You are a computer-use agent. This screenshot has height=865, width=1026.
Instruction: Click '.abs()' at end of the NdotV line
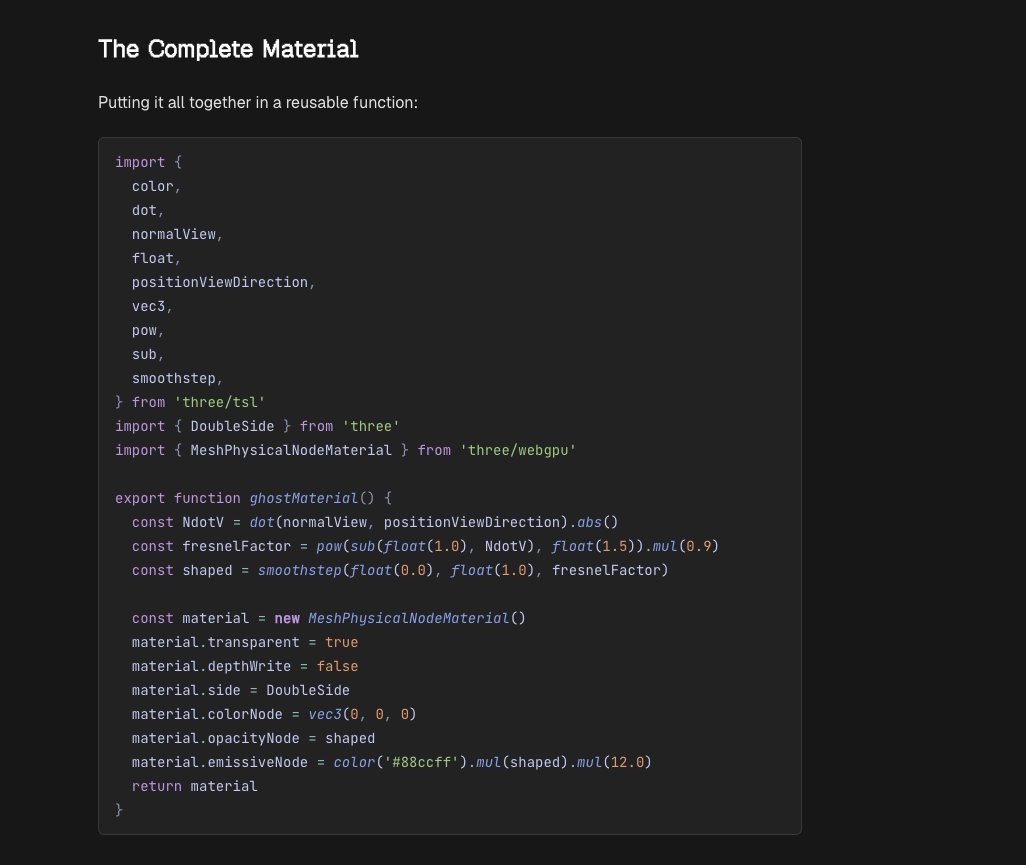coord(593,522)
